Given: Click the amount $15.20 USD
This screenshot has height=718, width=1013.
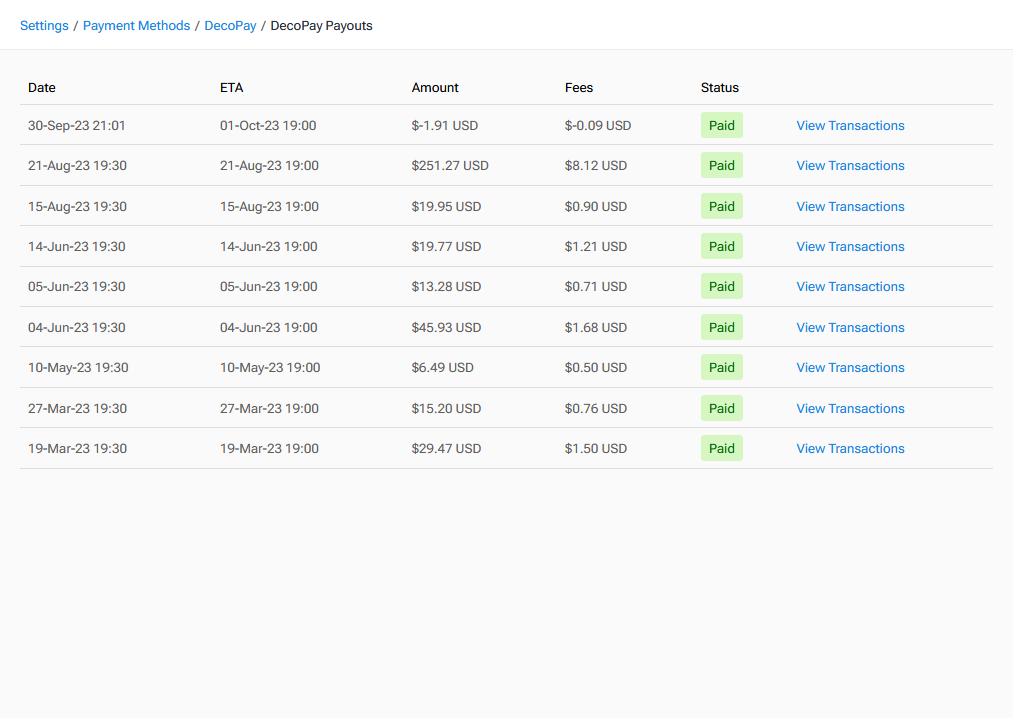Looking at the screenshot, I should click(446, 408).
